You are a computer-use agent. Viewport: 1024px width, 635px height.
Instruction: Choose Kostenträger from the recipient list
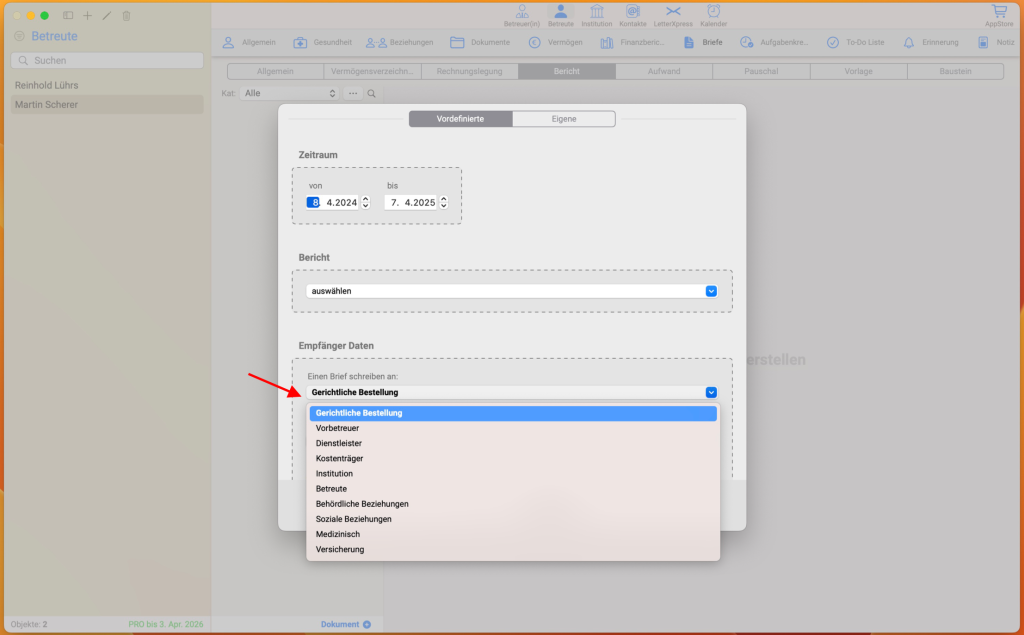[x=339, y=458]
